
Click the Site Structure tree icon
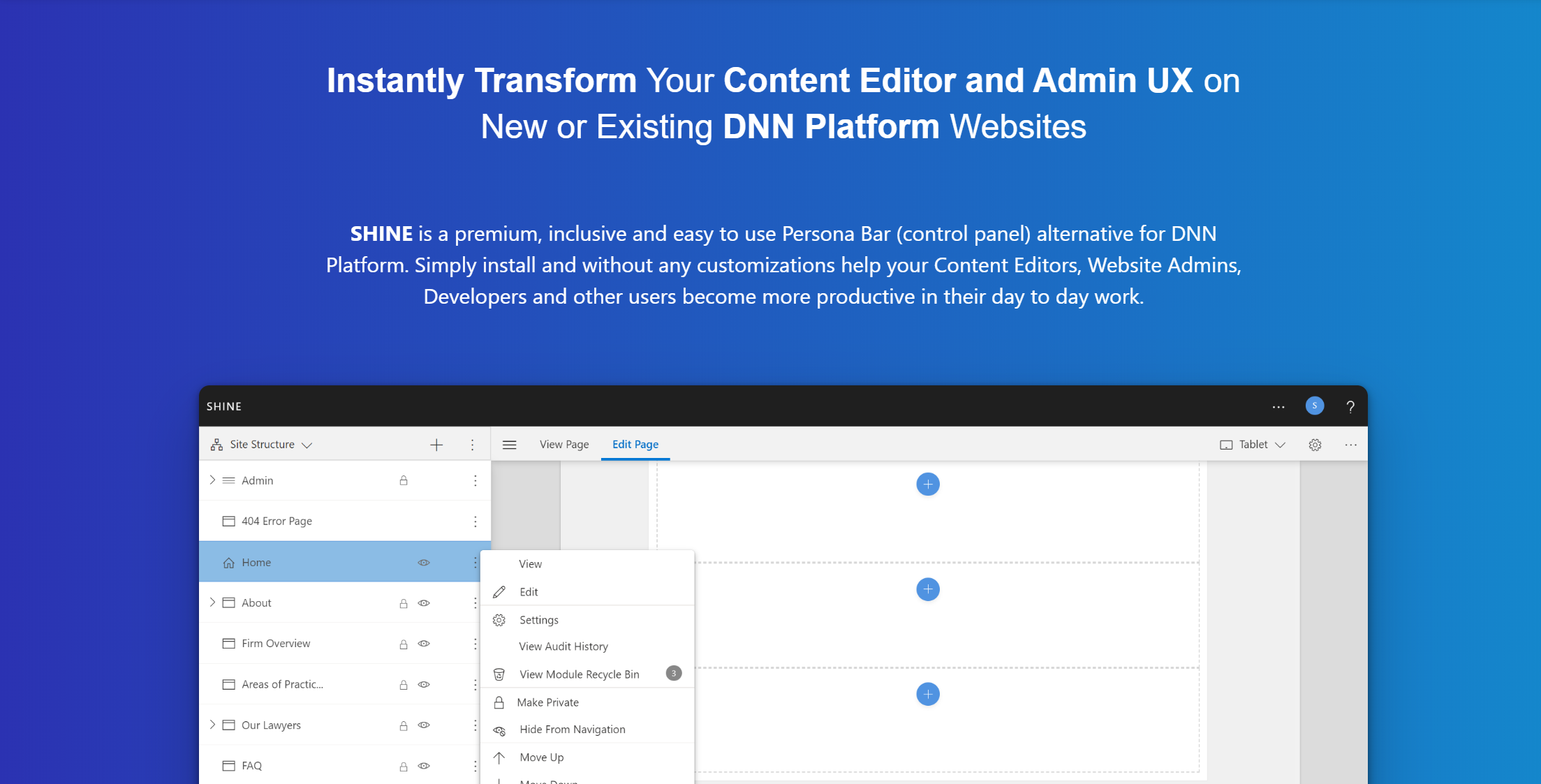click(216, 444)
